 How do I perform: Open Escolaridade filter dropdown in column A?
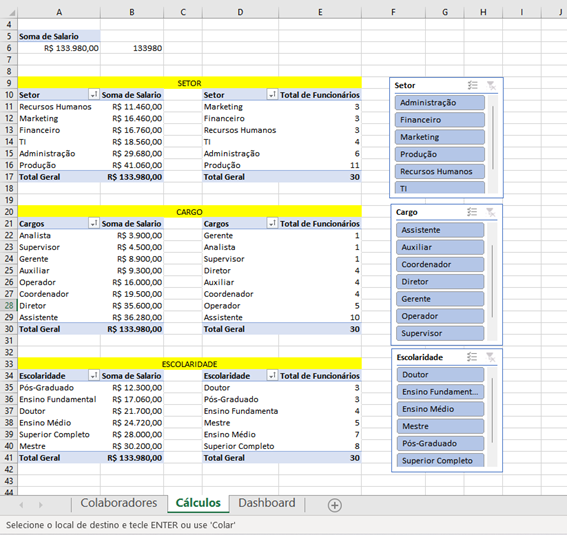pyautogui.click(x=94, y=376)
